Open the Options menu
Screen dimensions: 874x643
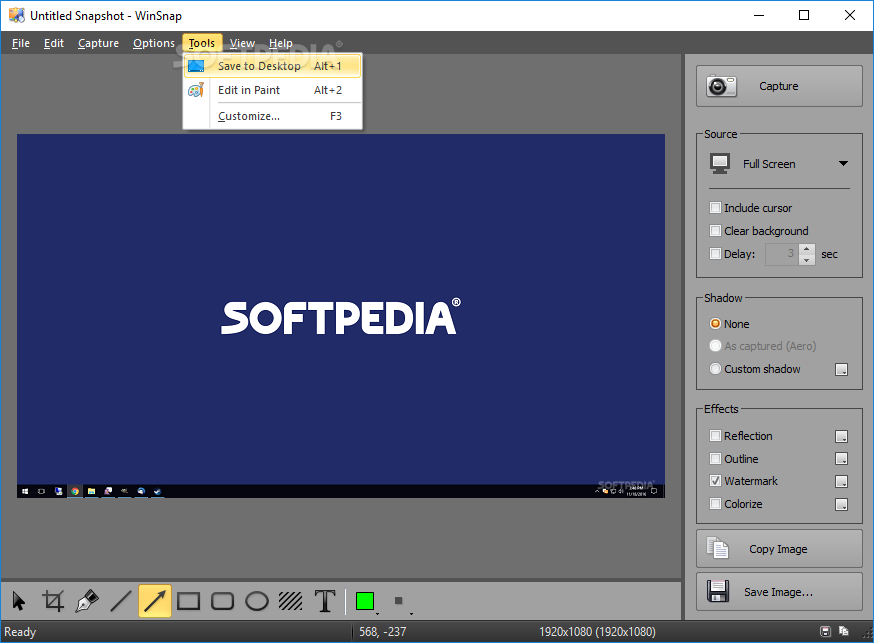click(153, 43)
